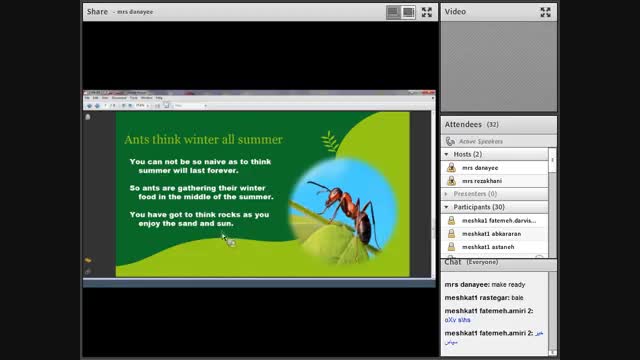Open the File menu in shared PDF window
This screenshot has width=640, height=360.
pos(87,98)
